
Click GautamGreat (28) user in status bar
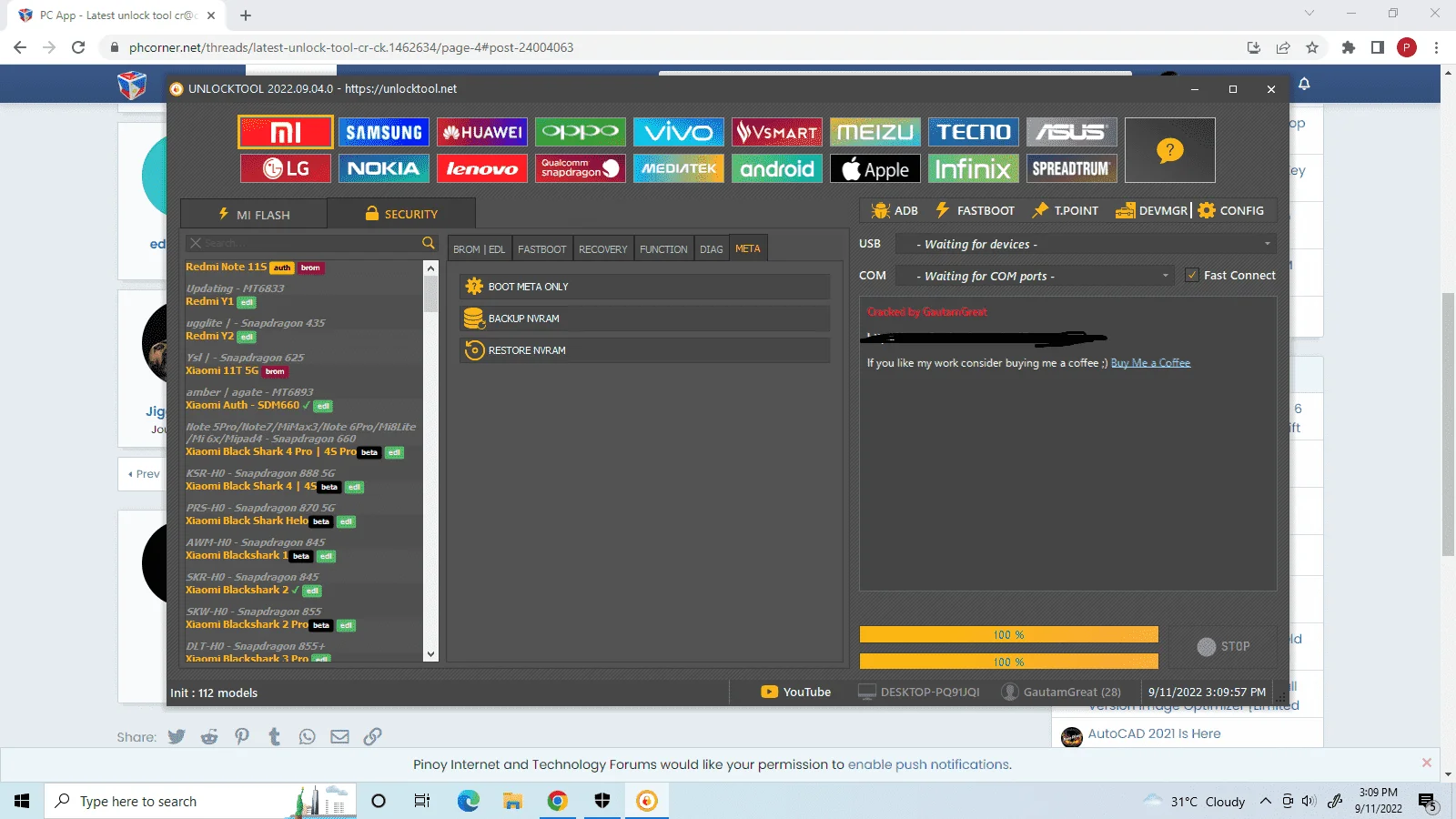pyautogui.click(x=1061, y=692)
